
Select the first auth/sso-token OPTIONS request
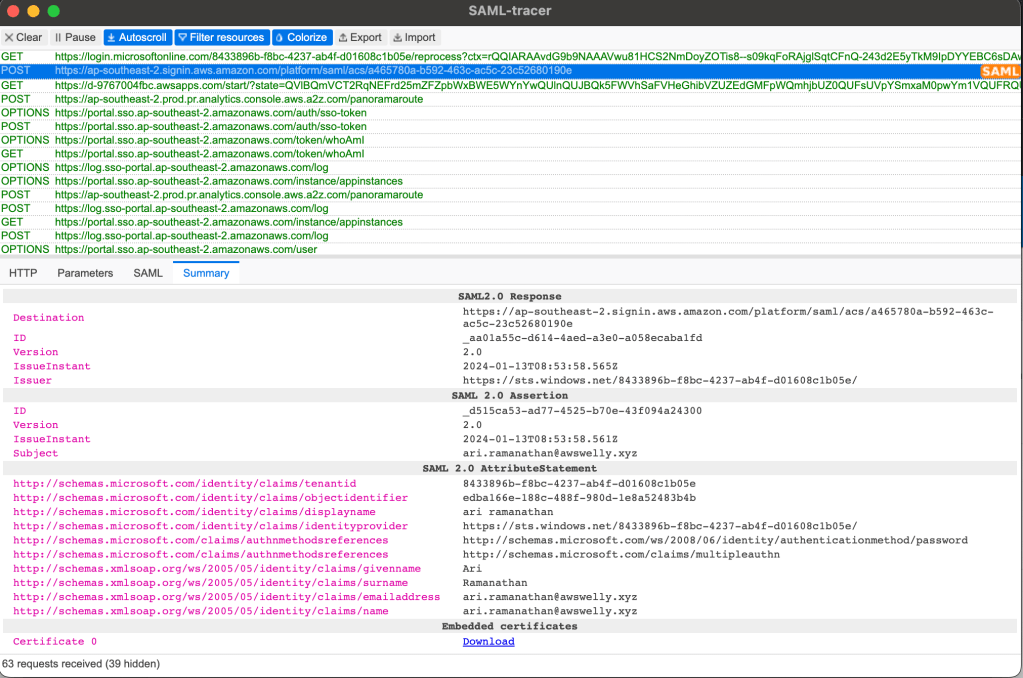pyautogui.click(x=210, y=113)
